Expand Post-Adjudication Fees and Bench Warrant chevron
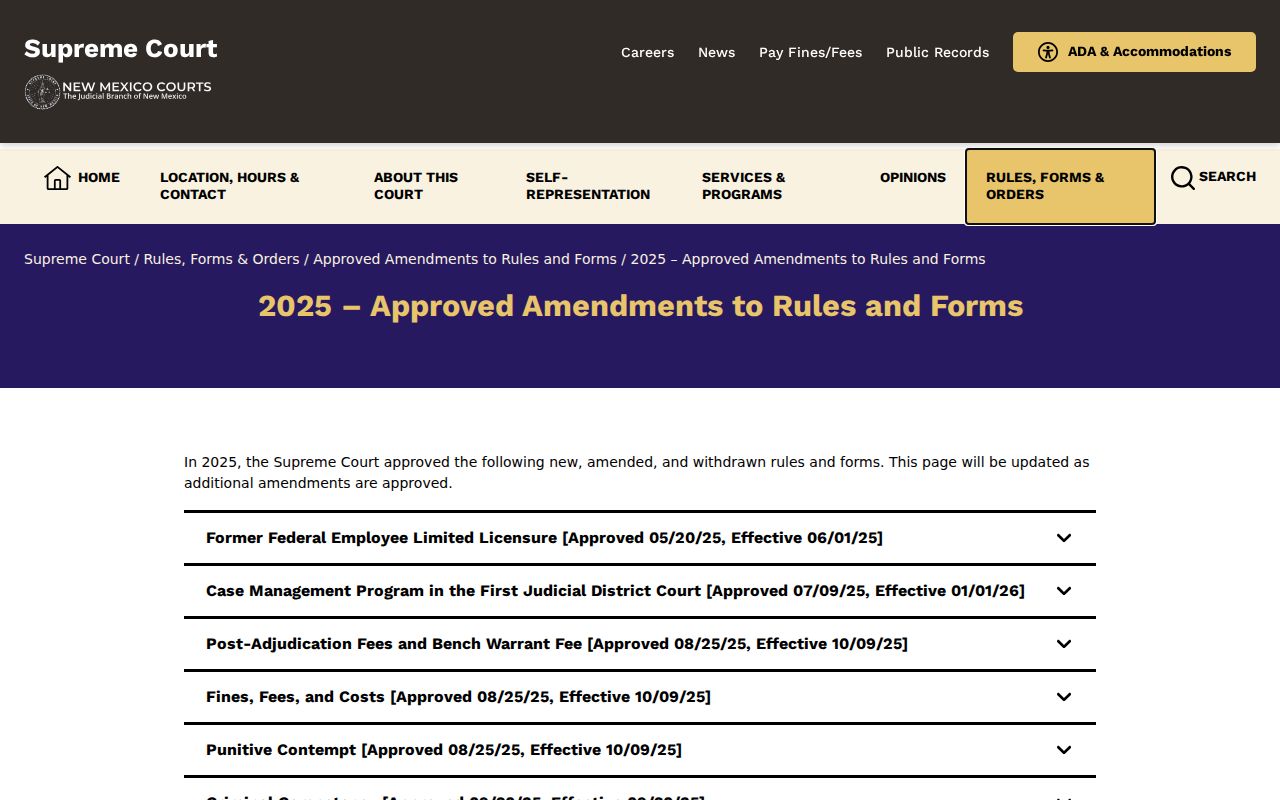 [x=1064, y=644]
